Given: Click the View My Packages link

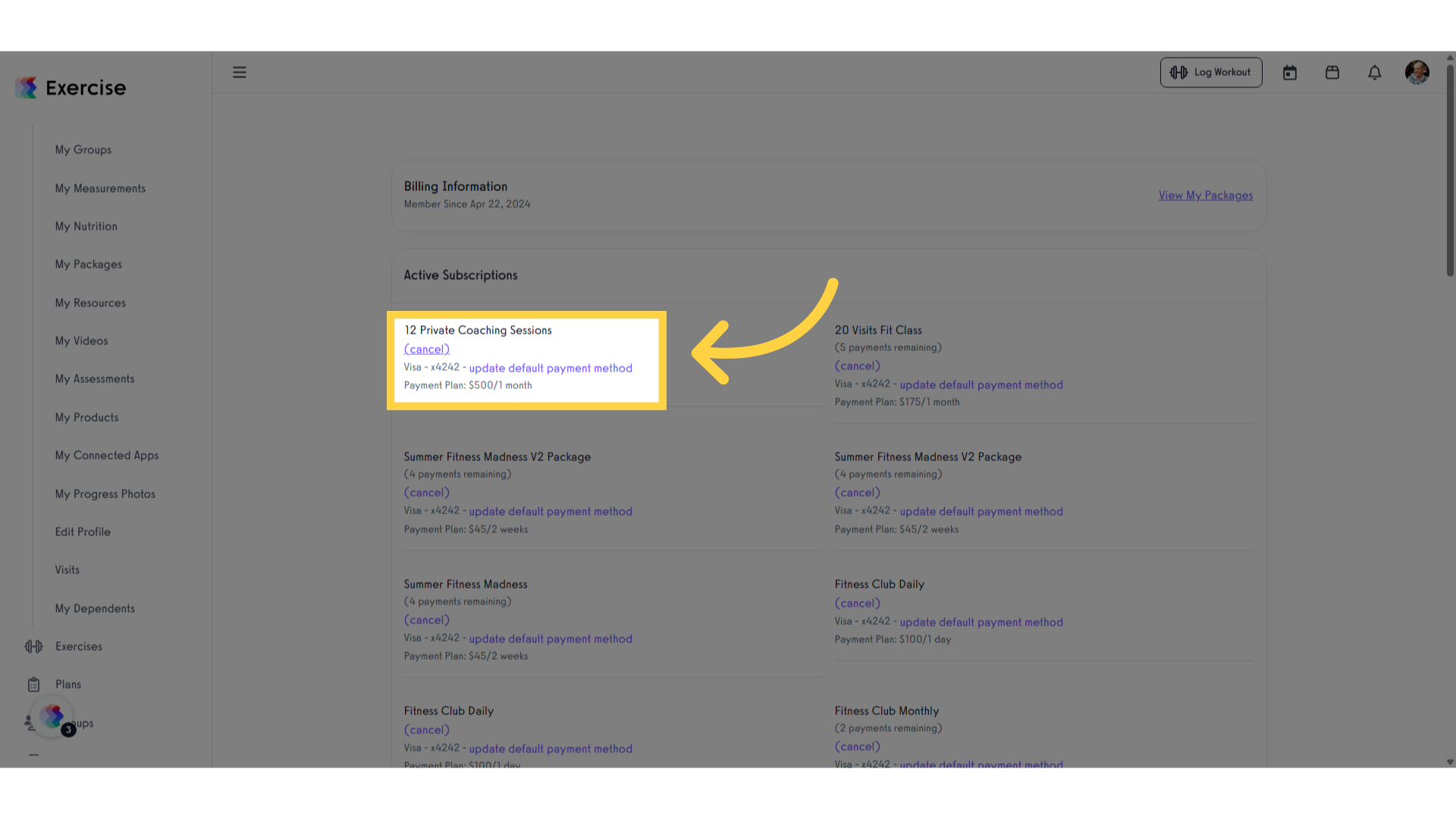Looking at the screenshot, I should 1206,195.
